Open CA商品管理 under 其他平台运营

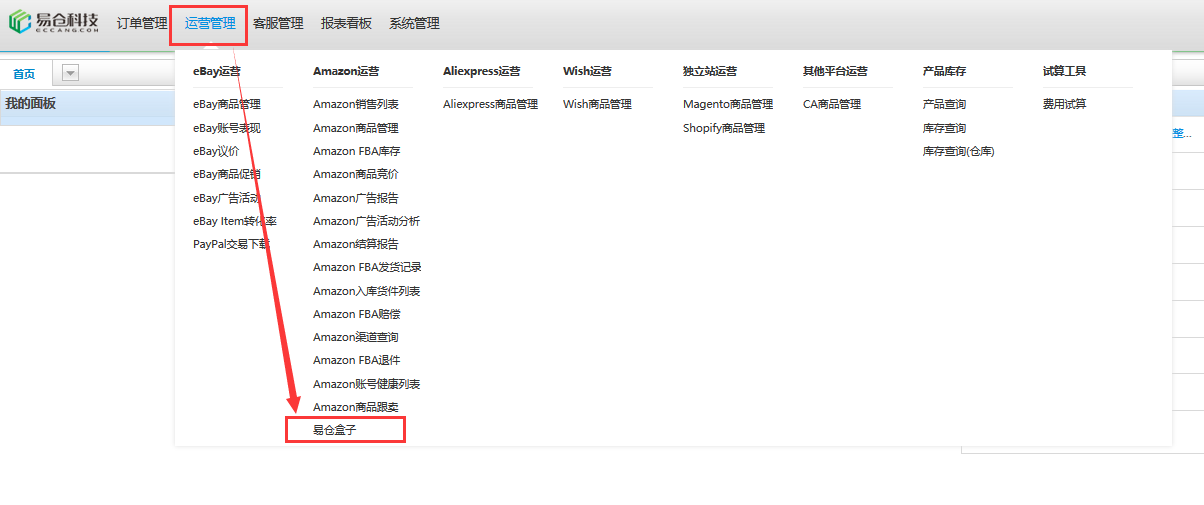coord(832,105)
